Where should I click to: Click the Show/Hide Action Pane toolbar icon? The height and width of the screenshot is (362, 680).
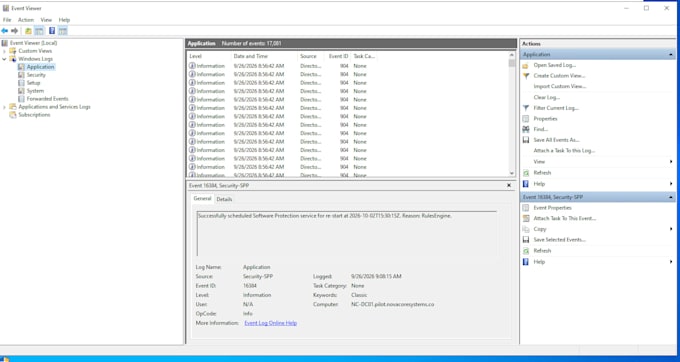pos(63,31)
